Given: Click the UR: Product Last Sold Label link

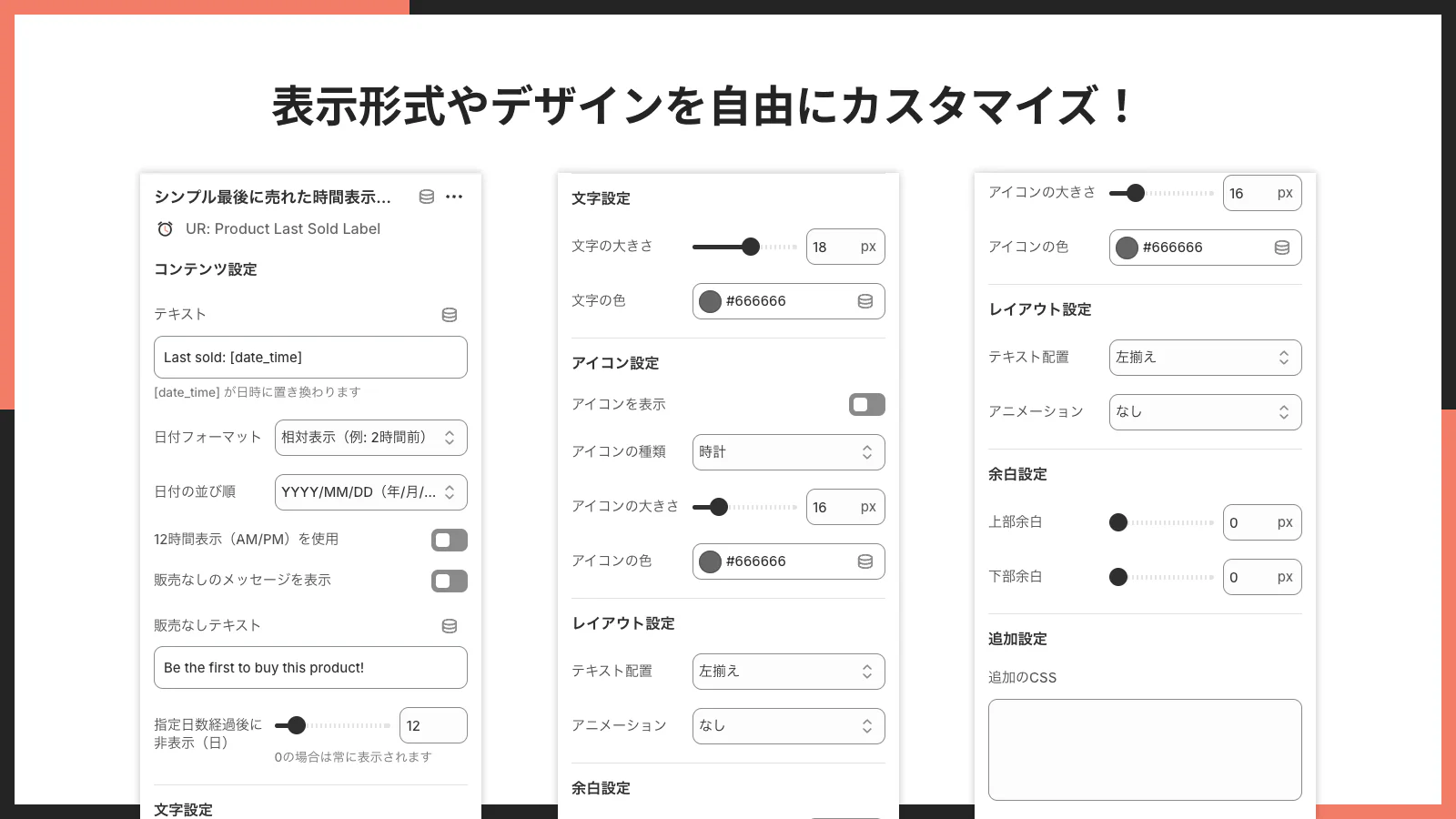Looking at the screenshot, I should [284, 228].
